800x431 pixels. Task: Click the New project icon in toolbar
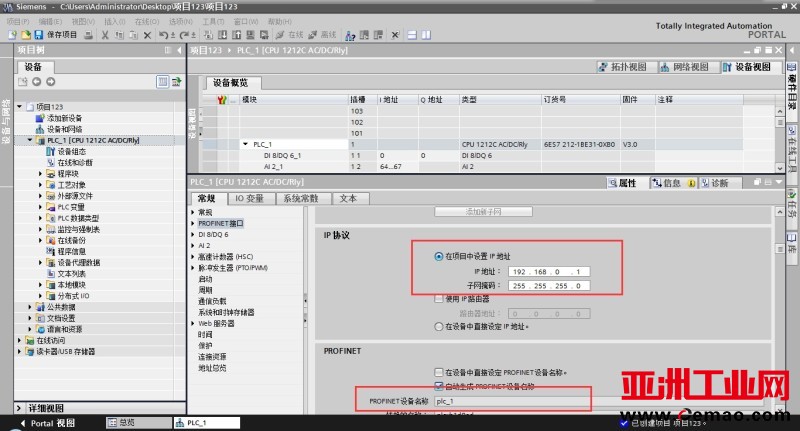[12, 35]
